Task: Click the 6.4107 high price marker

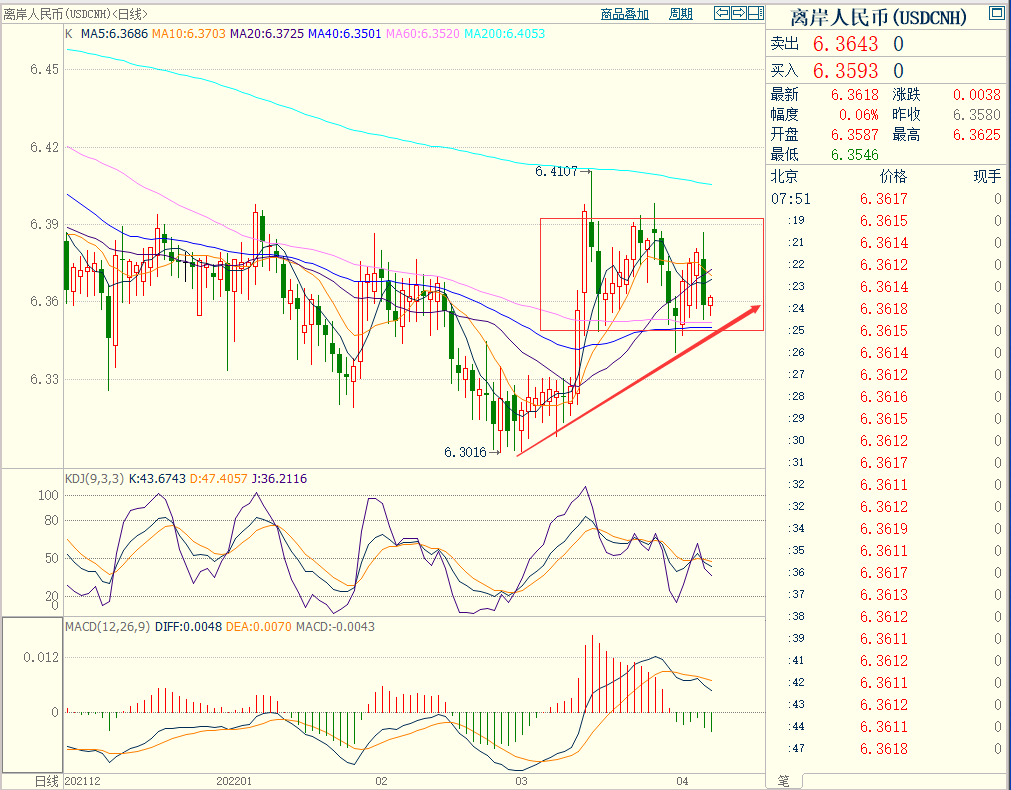Action: tap(556, 171)
